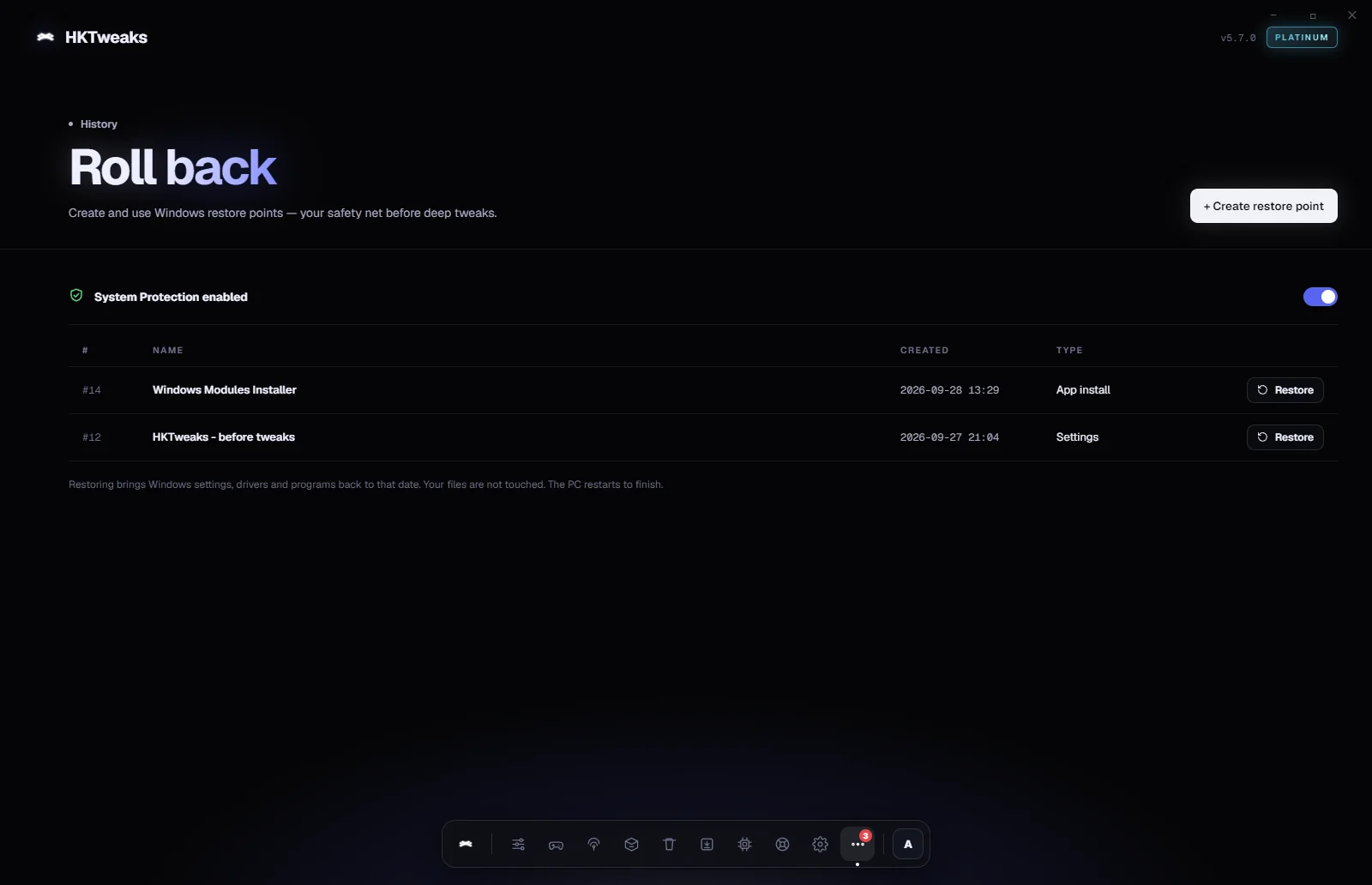
Task: Restore the Windows Modules Installer point
Action: [1285, 390]
